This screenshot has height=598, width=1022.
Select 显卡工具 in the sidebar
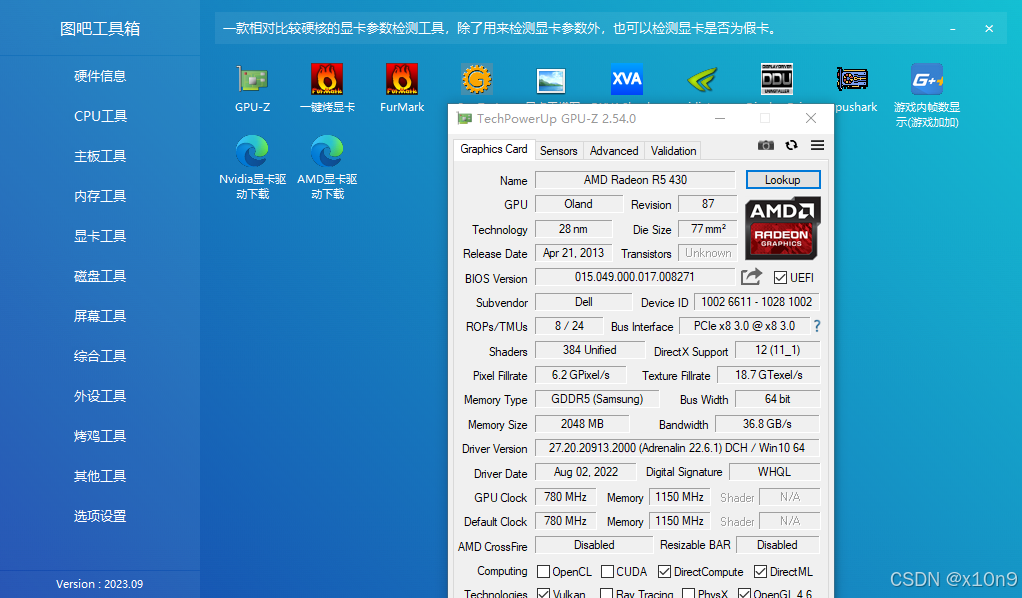click(100, 236)
